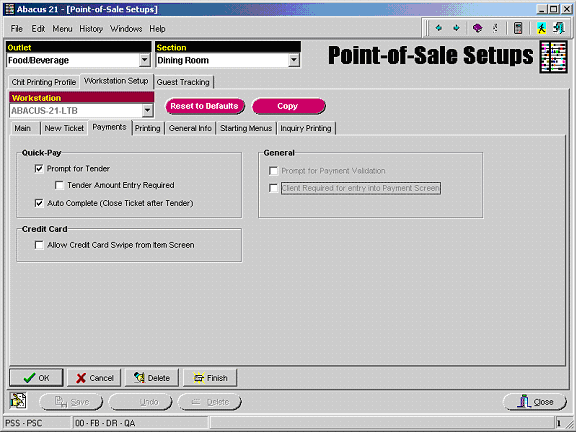Click the purple book toolbar icon
This screenshot has height=432, width=576.
tap(477, 28)
